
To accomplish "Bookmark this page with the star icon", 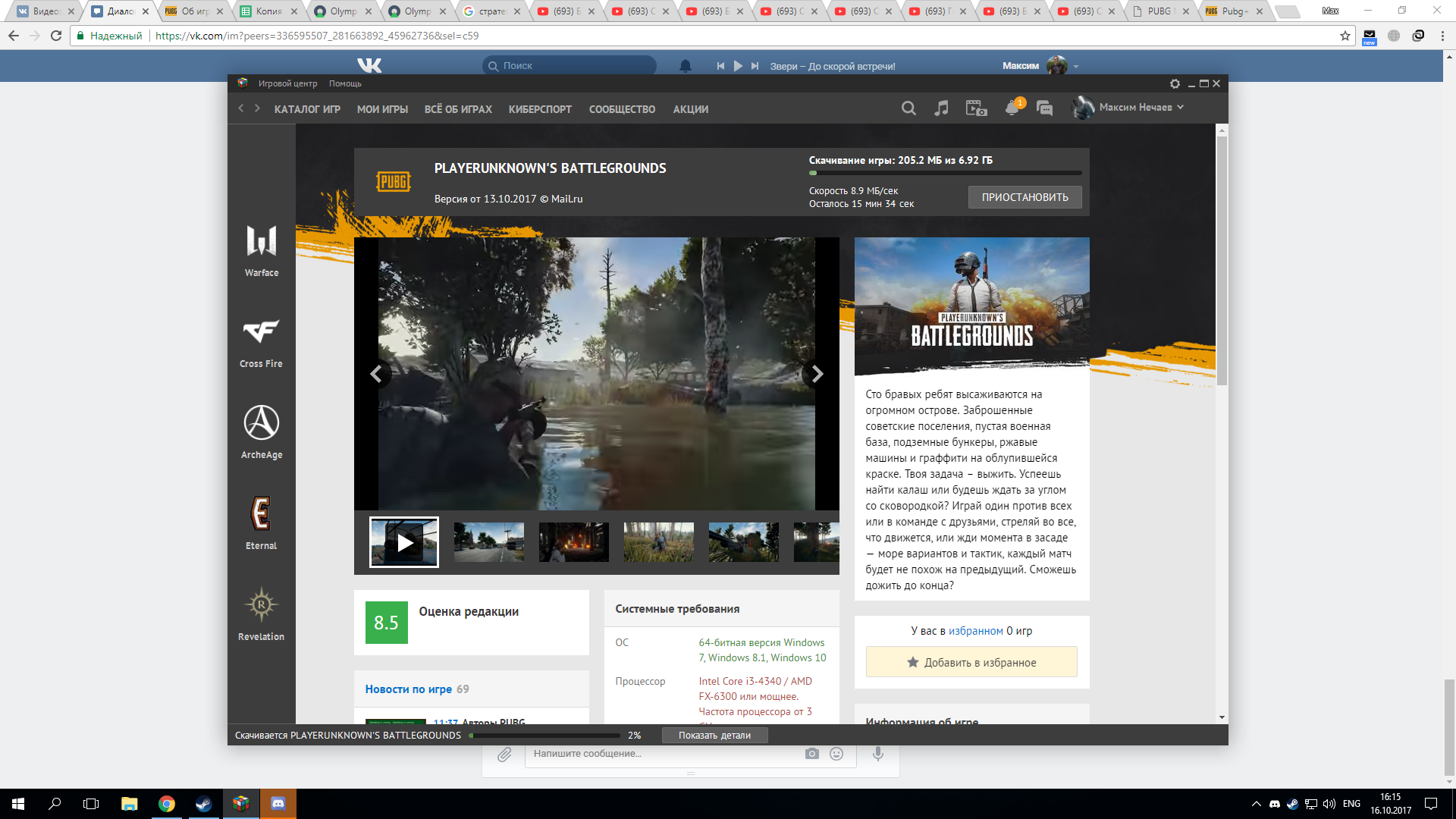I will 1345,36.
